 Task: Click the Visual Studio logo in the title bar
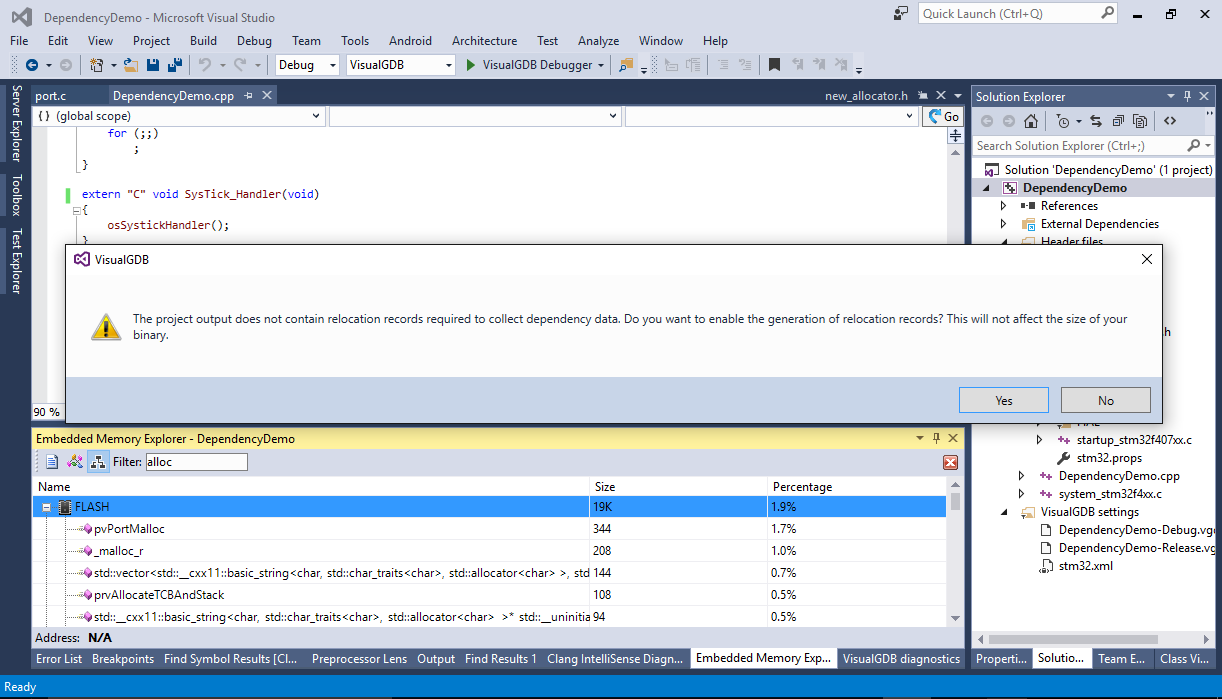[x=21, y=17]
